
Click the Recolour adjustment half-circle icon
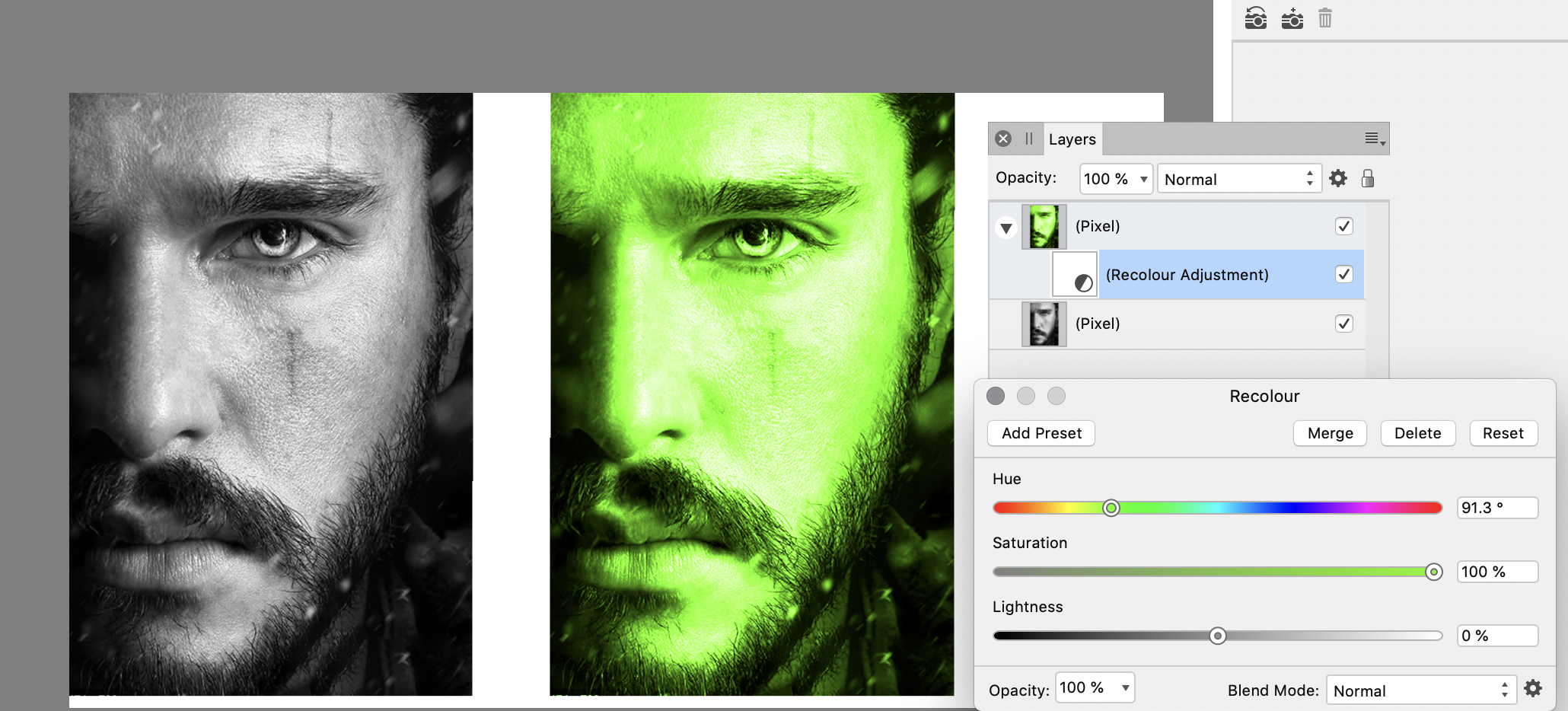pyautogui.click(x=1083, y=284)
